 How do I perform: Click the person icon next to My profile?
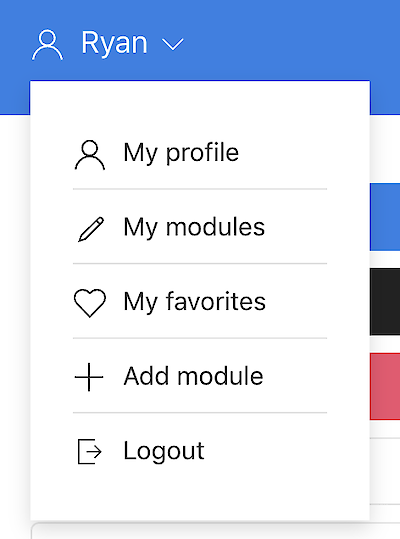coord(90,155)
